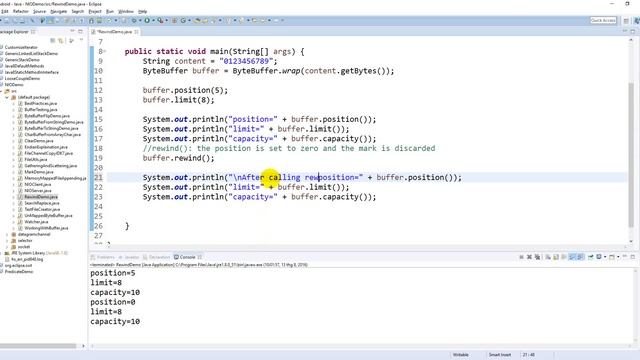Click the Open Type toolbar icon
Image resolution: width=640 pixels, height=360 pixels.
point(198,20)
